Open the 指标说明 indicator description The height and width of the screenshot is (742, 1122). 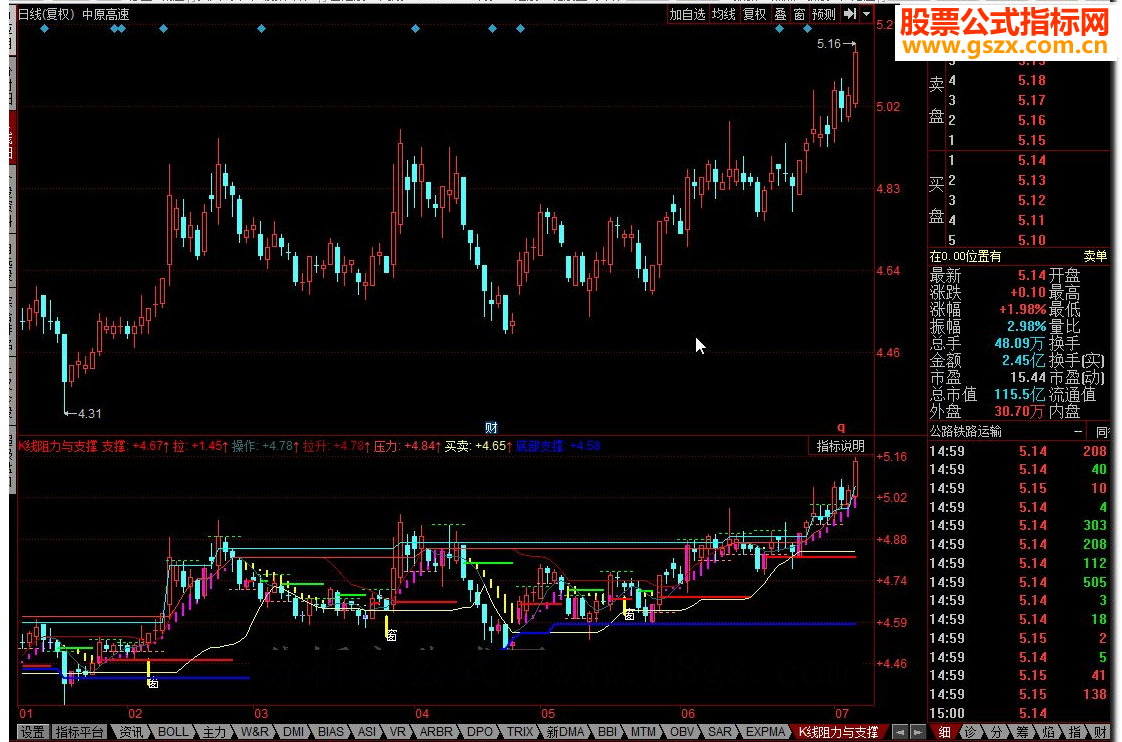pyautogui.click(x=840, y=446)
